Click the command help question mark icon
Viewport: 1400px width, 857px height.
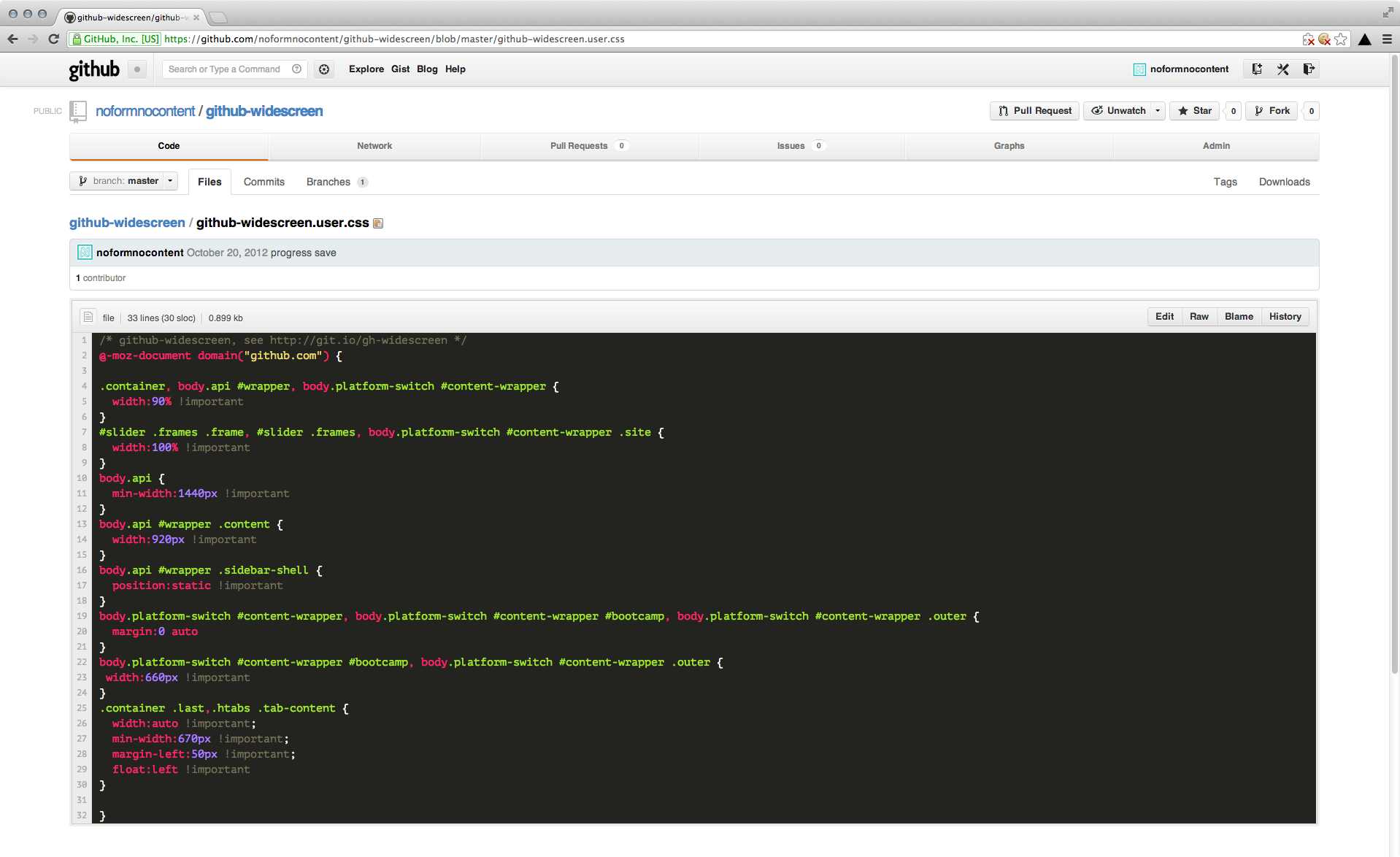296,69
